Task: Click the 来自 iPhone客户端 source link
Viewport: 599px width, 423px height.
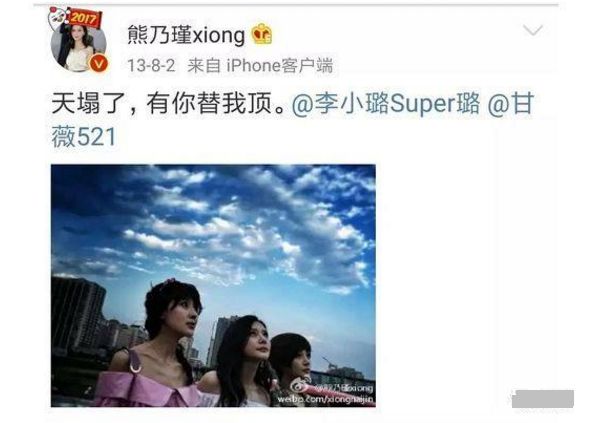Action: coord(260,65)
